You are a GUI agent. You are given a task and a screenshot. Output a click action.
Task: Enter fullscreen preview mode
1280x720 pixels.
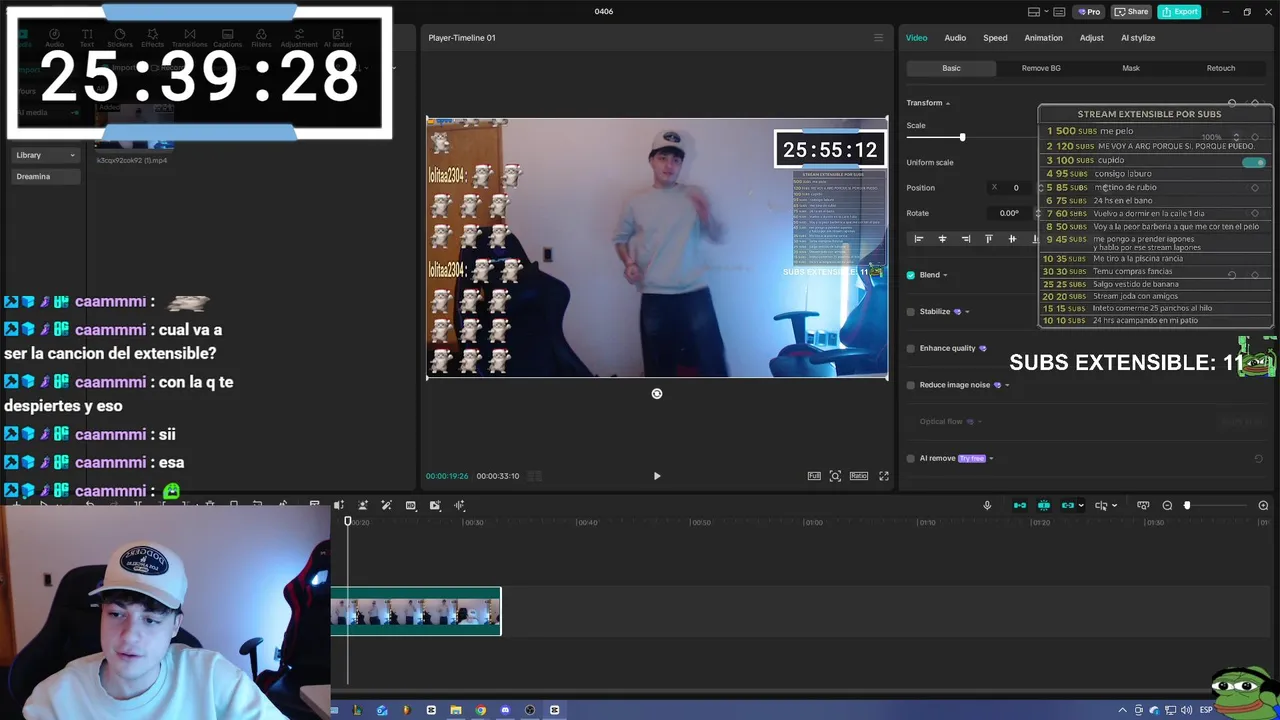click(884, 476)
